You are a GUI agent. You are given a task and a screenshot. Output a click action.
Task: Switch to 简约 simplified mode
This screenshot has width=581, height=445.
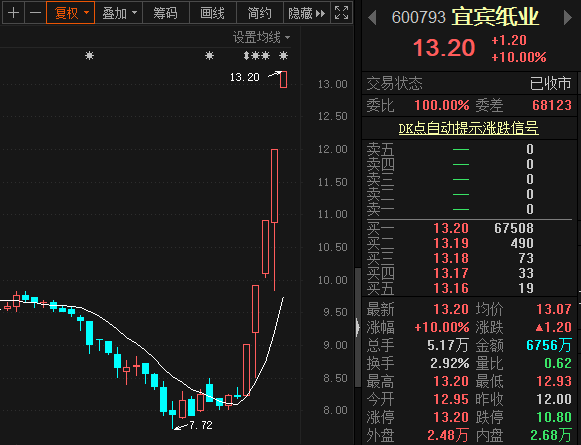coord(260,13)
